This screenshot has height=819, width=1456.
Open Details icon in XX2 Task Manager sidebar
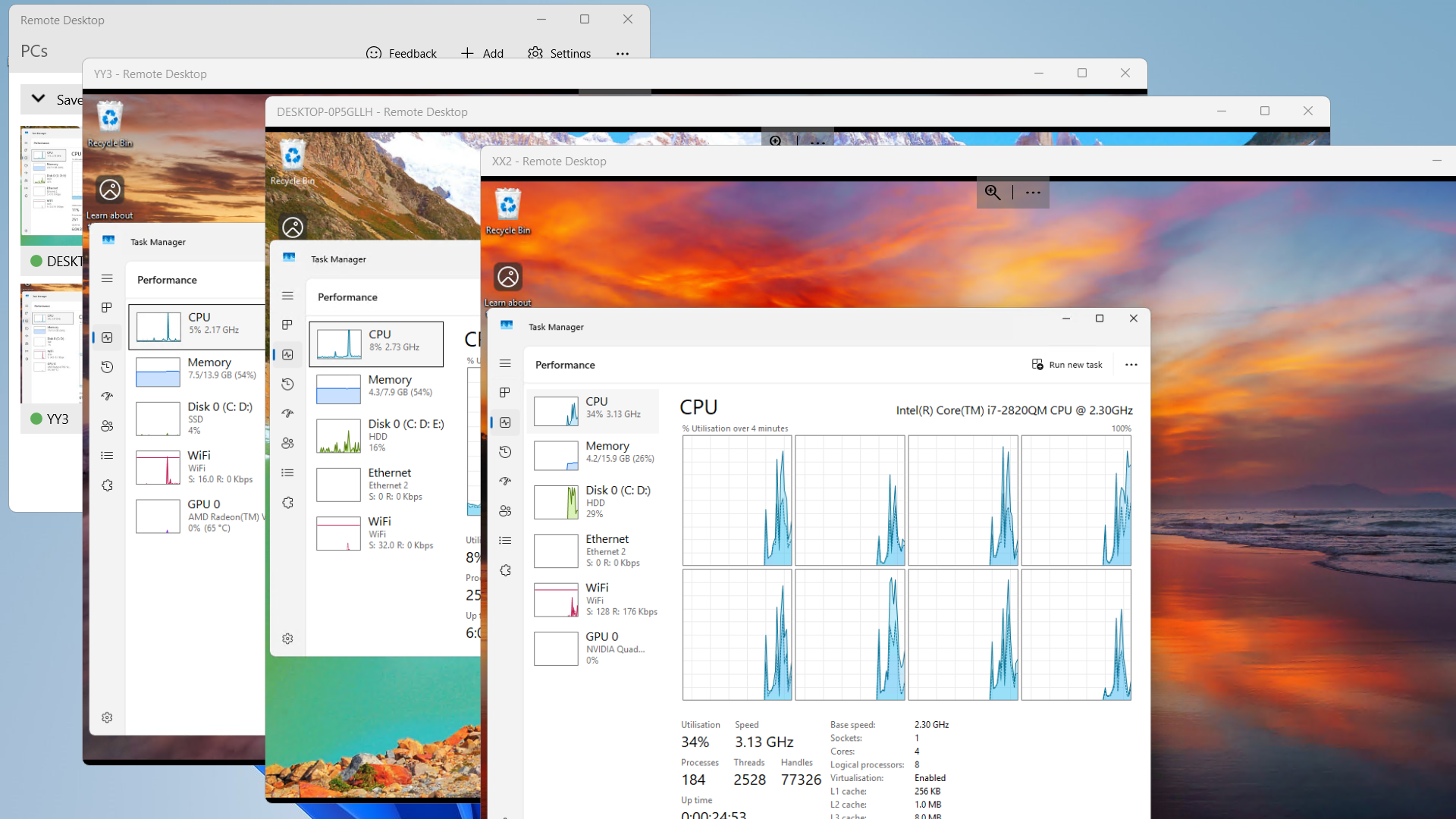click(x=505, y=541)
